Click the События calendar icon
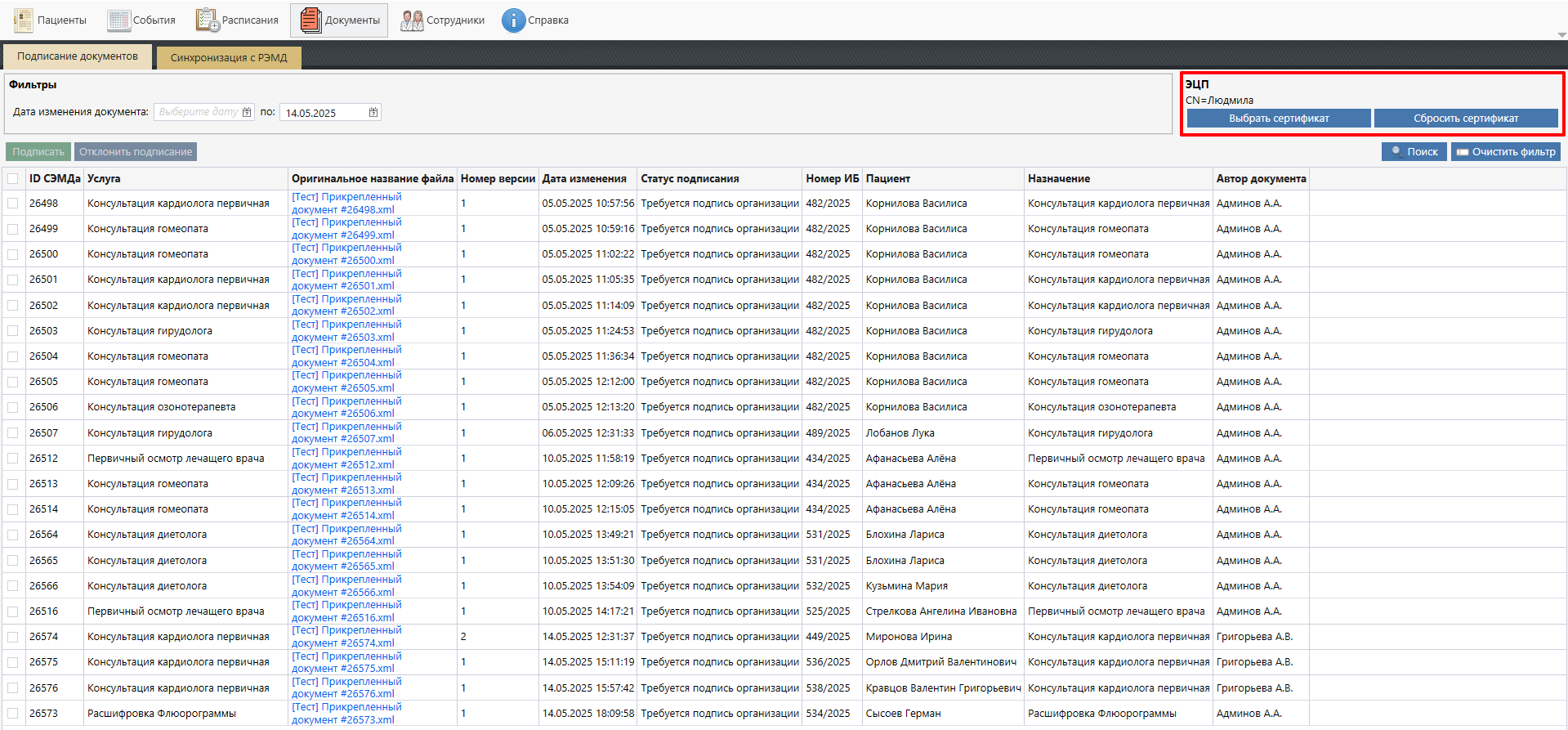This screenshot has width=1568, height=730. [x=118, y=20]
